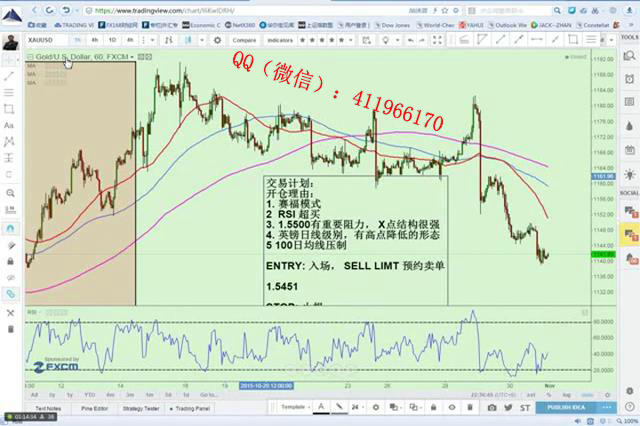Open the bar style candlestick icon
Screen dimensions: 640x426
(x=188, y=40)
